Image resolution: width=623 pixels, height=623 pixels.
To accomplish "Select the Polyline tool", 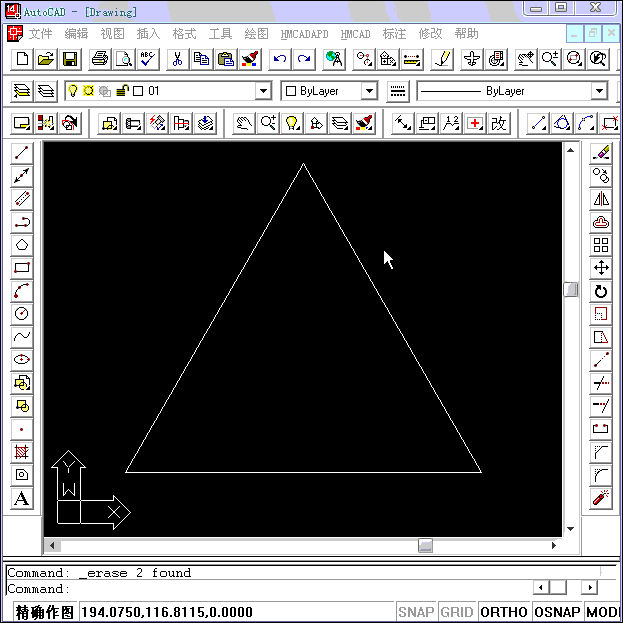I will [21, 222].
